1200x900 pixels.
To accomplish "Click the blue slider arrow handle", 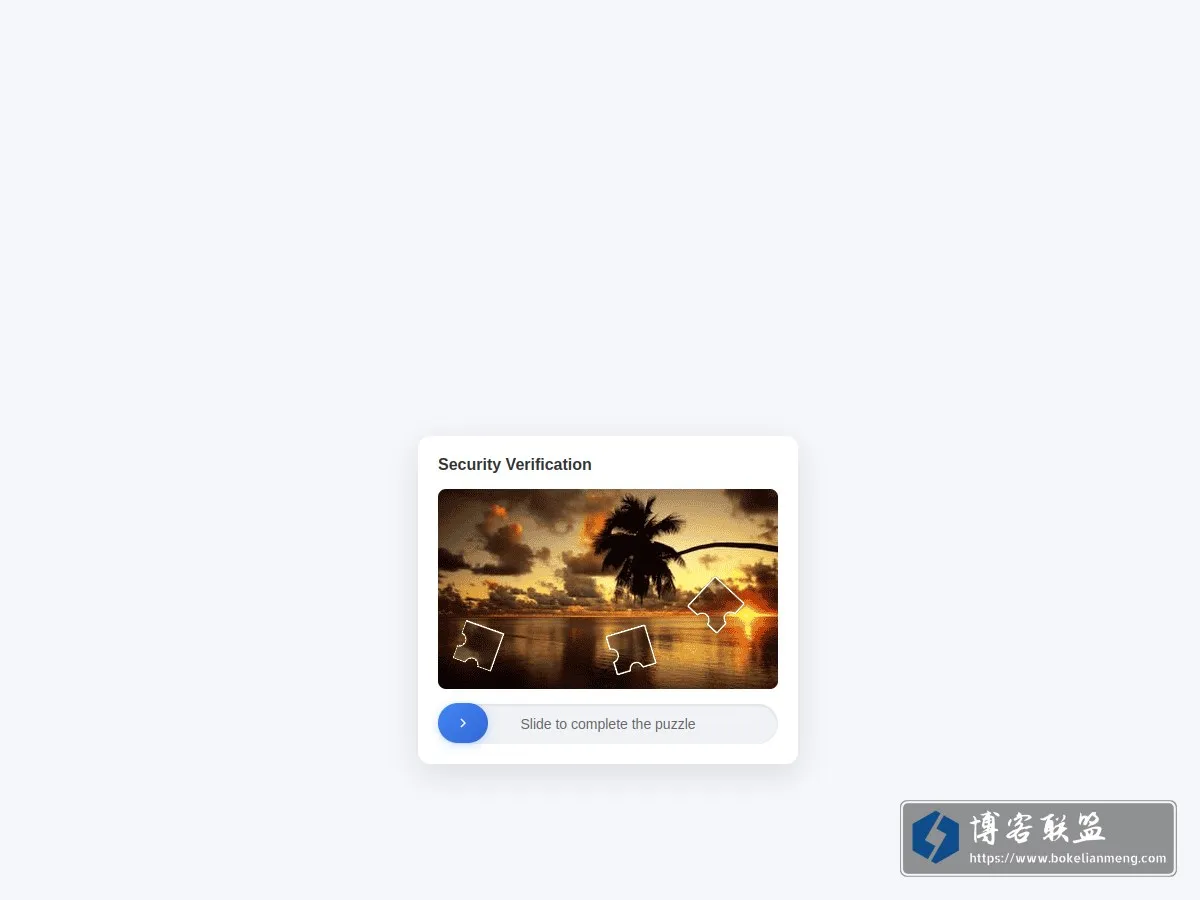I will coord(463,723).
